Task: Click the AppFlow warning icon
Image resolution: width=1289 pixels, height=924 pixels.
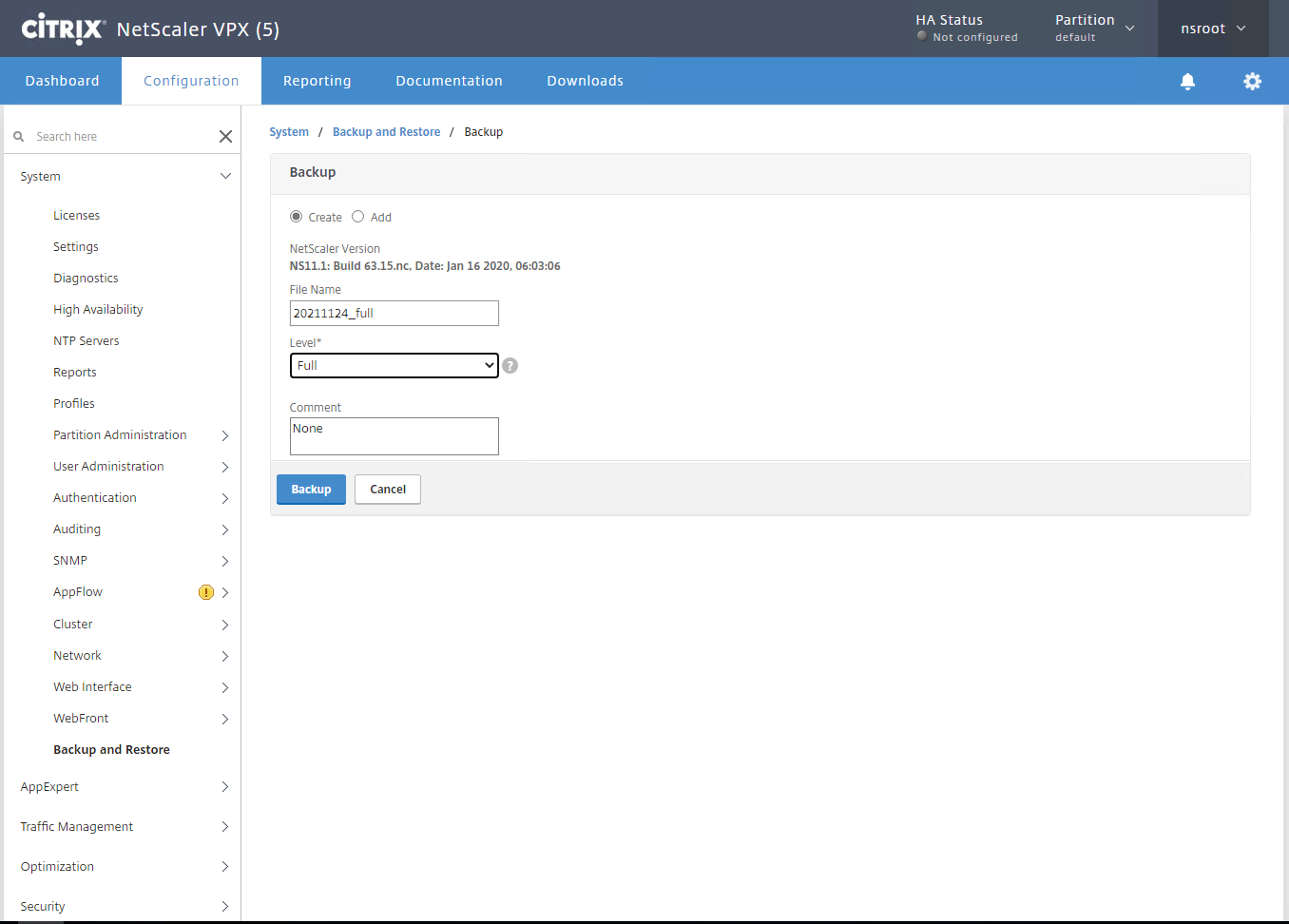Action: [205, 592]
